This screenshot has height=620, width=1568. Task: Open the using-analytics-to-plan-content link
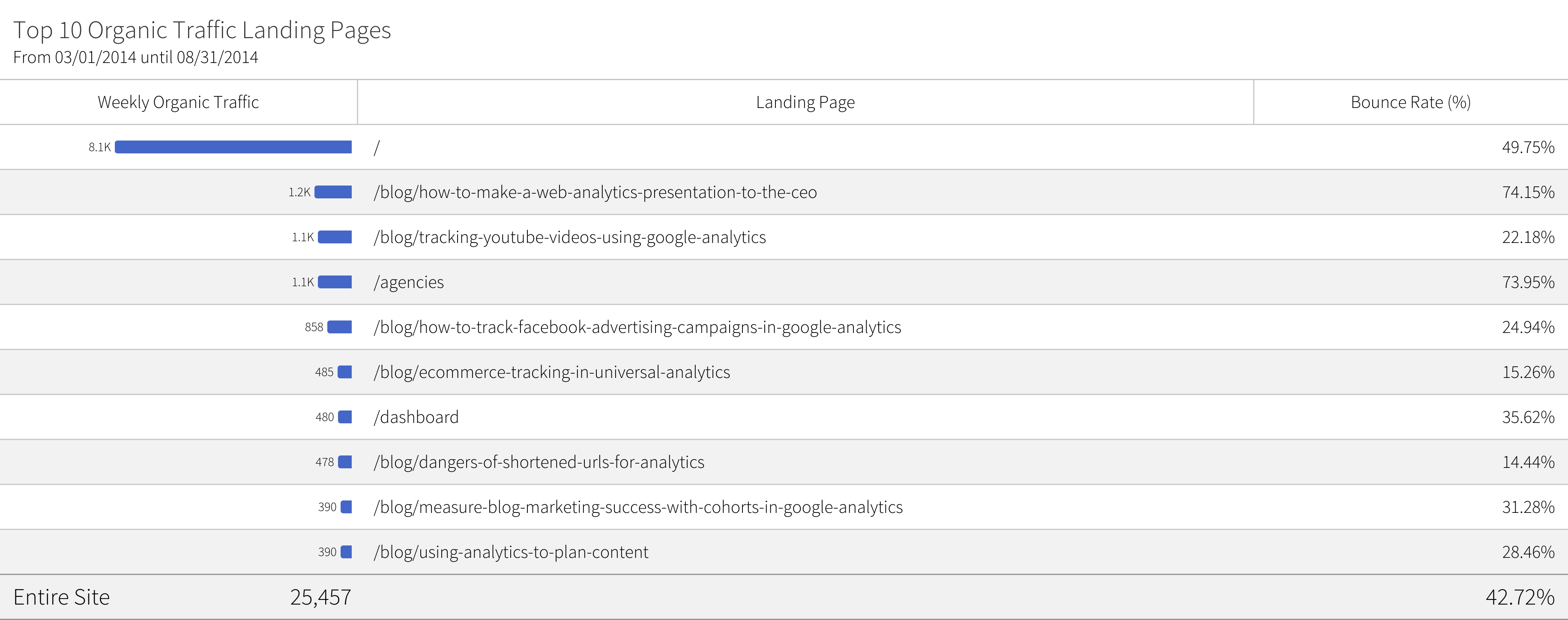pos(511,552)
